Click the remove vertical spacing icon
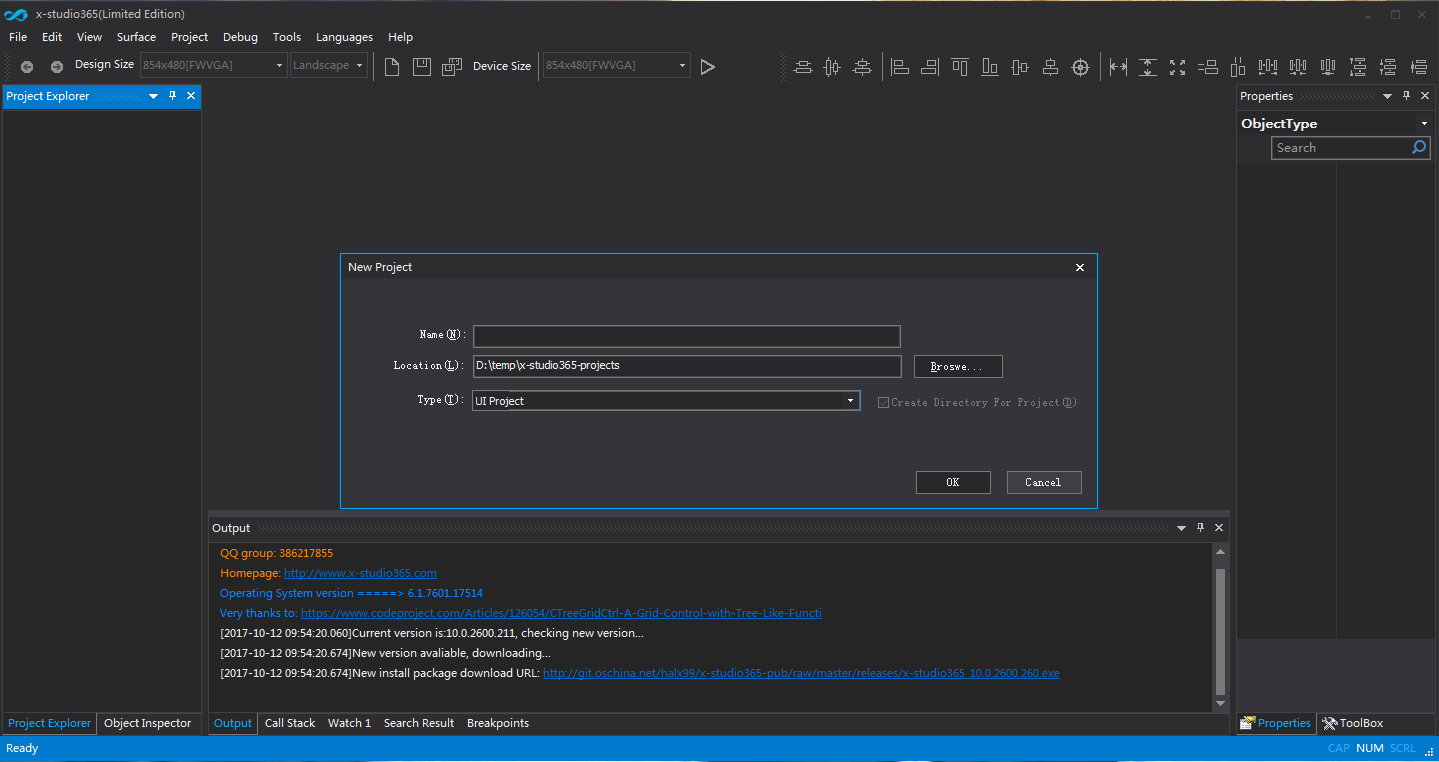1439x762 pixels. tap(1418, 67)
